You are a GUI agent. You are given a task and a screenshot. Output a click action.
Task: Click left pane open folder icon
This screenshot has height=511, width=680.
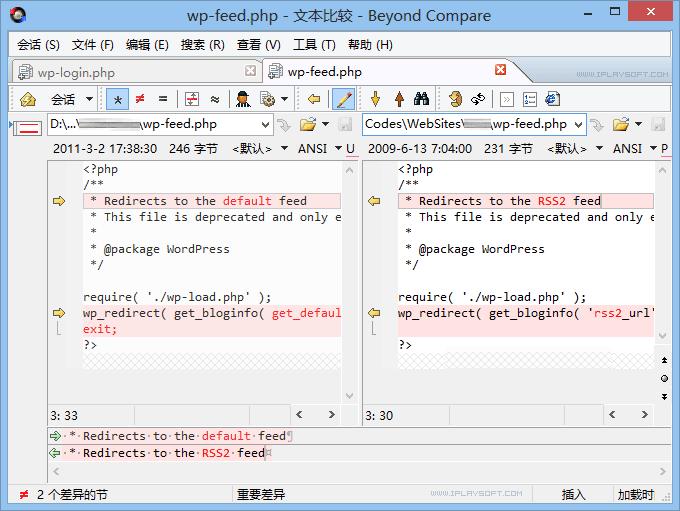308,125
